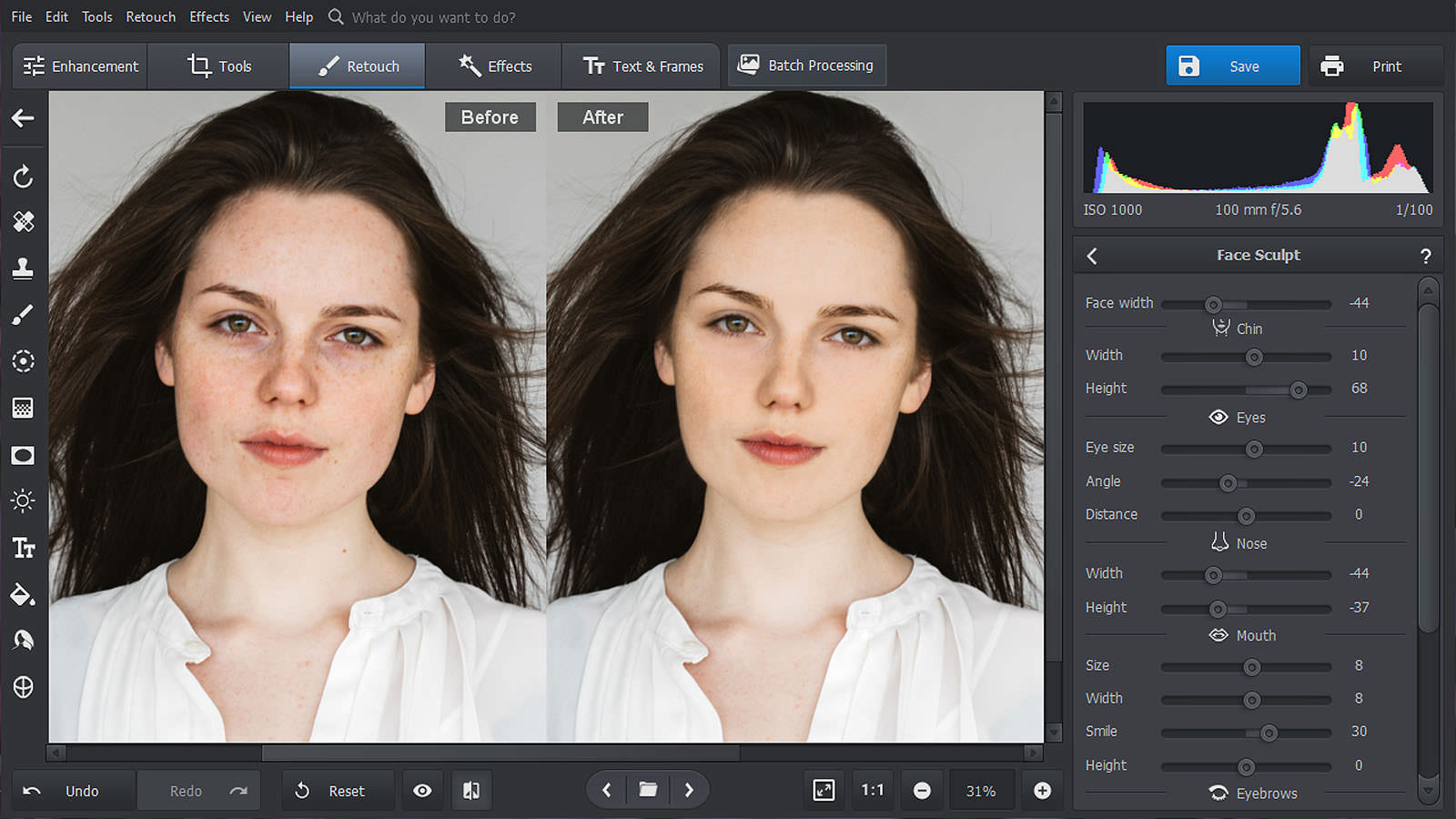Open the graduated filter tool

pos(23,408)
